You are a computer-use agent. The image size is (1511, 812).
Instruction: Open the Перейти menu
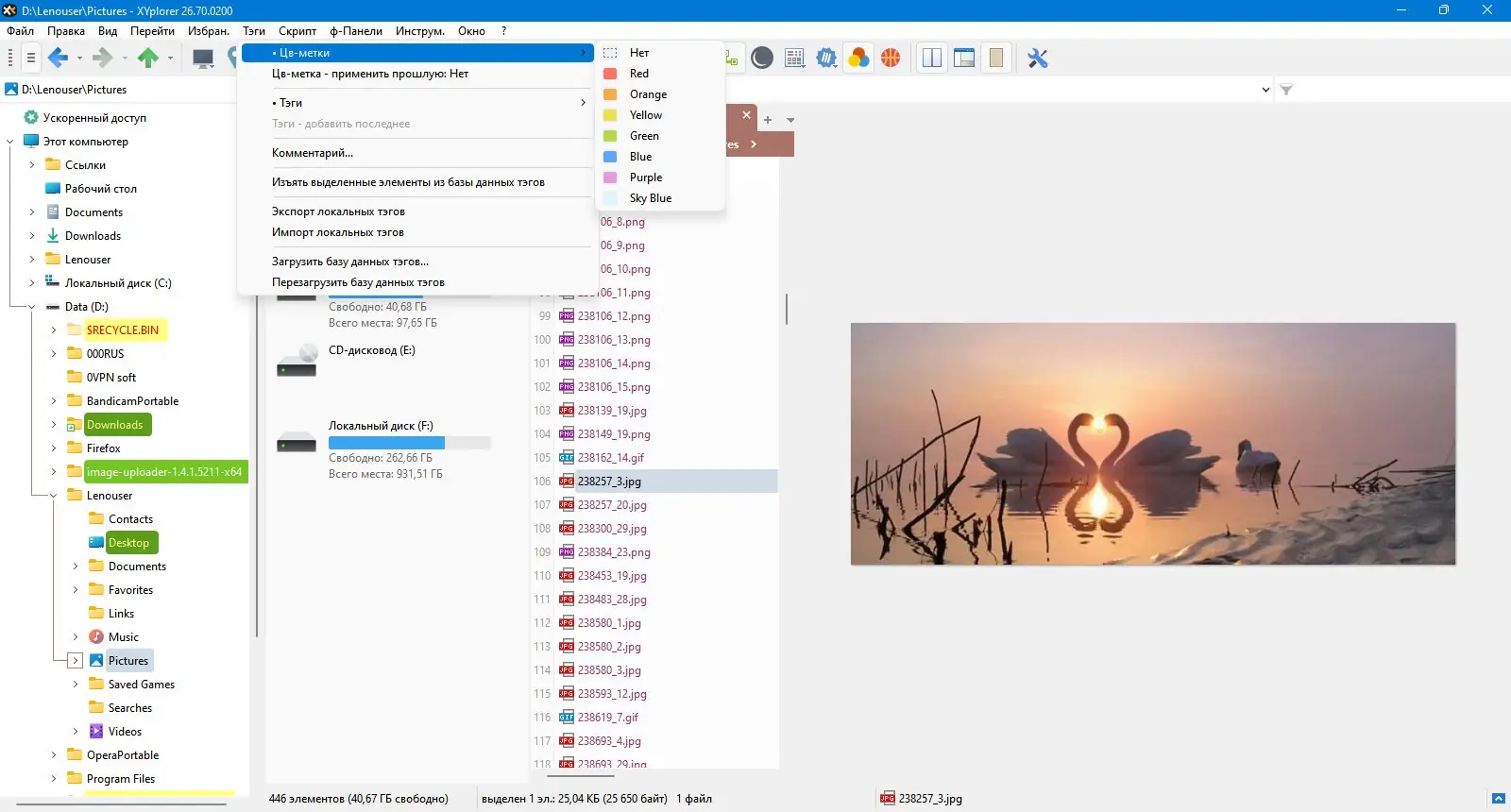(152, 31)
